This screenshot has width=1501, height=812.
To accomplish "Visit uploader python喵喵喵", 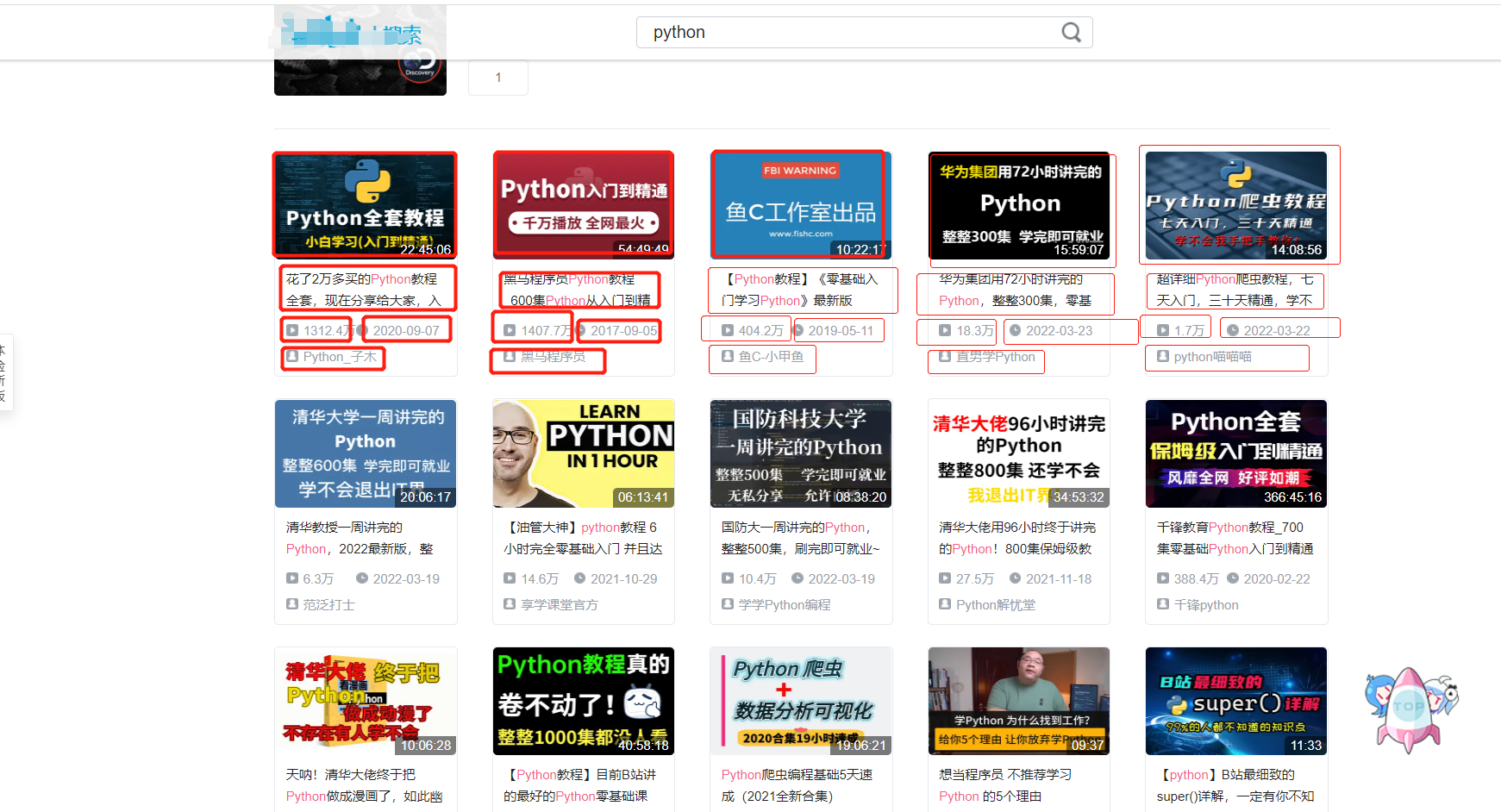I will click(1213, 357).
